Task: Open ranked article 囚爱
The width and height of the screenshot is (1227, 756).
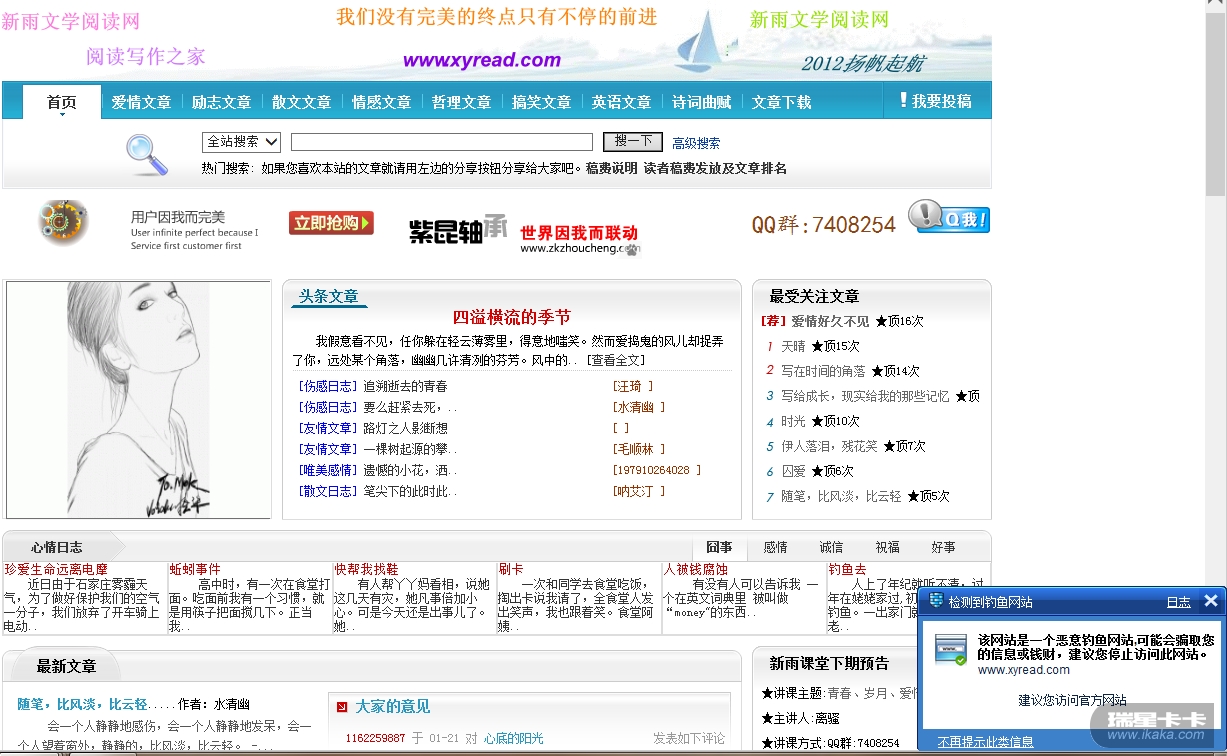Action: [x=793, y=471]
